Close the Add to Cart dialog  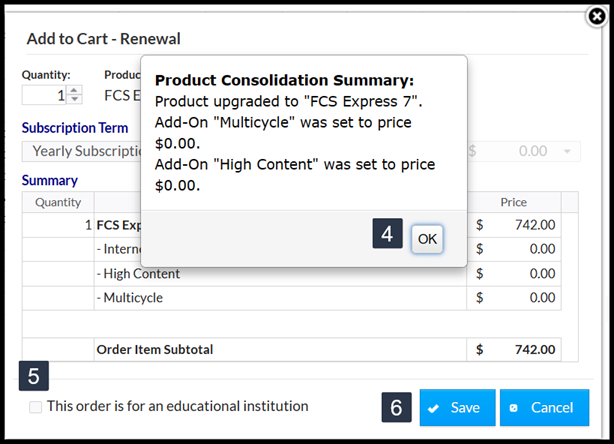pyautogui.click(x=597, y=15)
